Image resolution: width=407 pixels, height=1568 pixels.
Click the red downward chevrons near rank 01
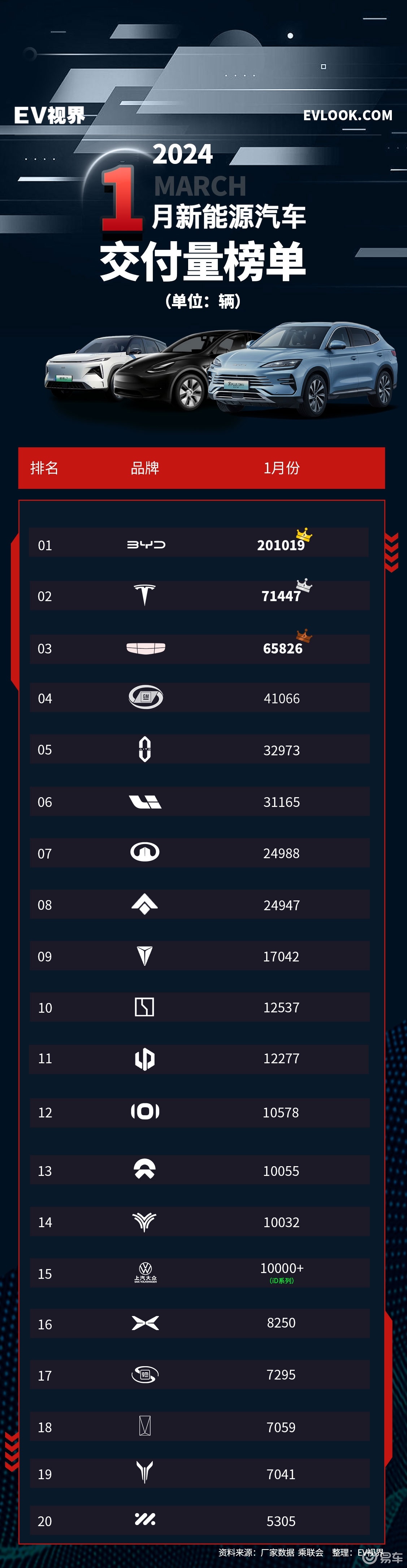pyautogui.click(x=391, y=552)
